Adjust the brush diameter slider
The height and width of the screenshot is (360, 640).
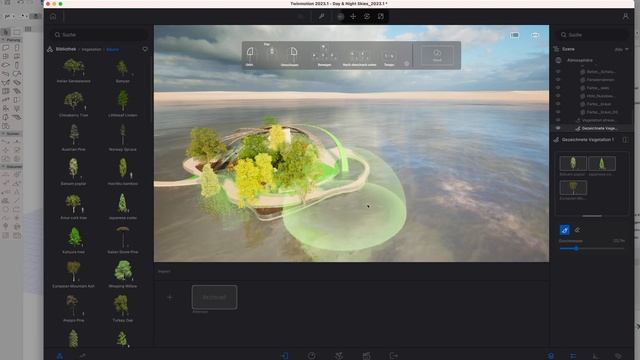pos(591,248)
